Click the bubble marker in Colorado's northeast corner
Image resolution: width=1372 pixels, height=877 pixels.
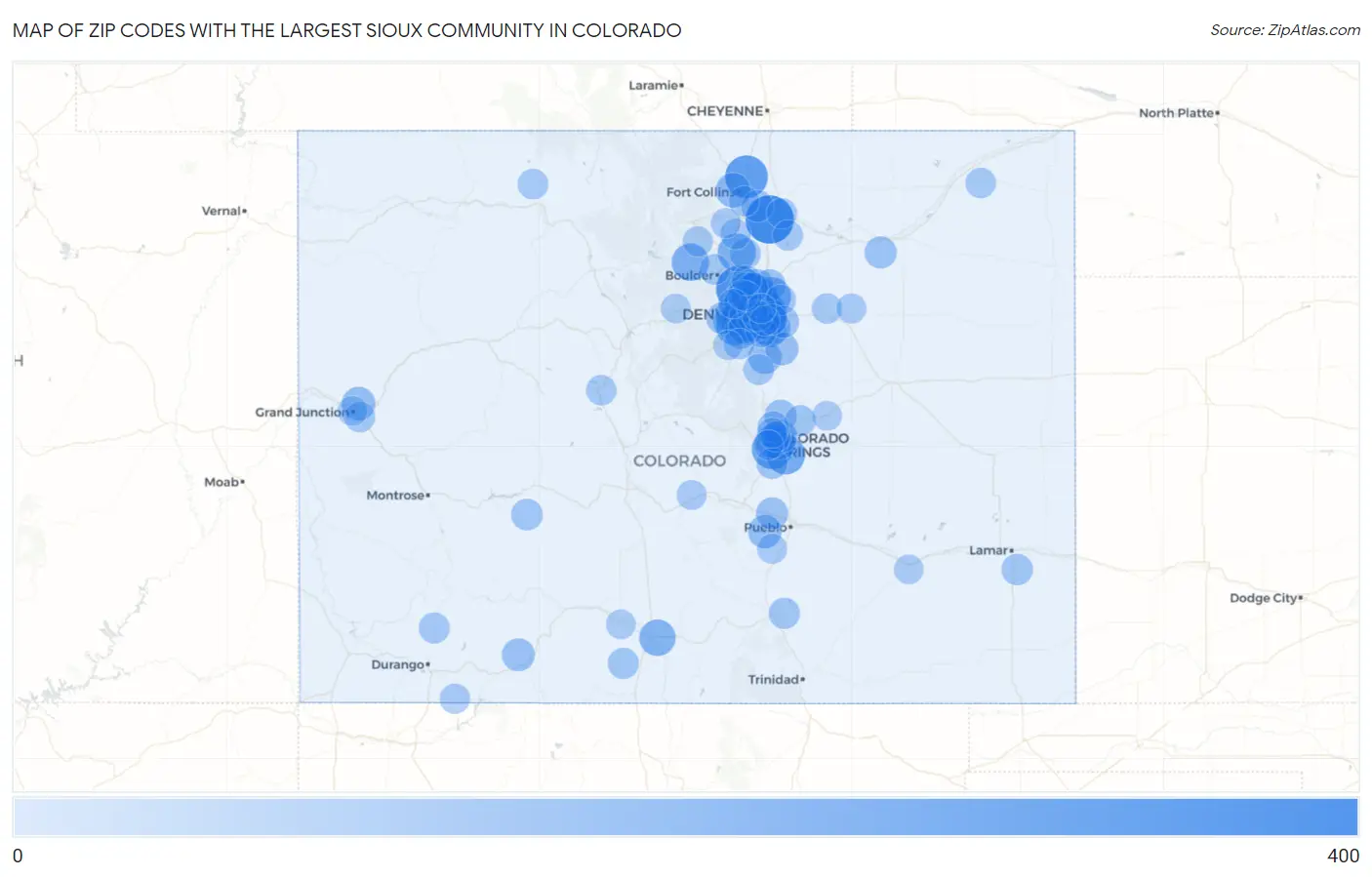click(981, 182)
